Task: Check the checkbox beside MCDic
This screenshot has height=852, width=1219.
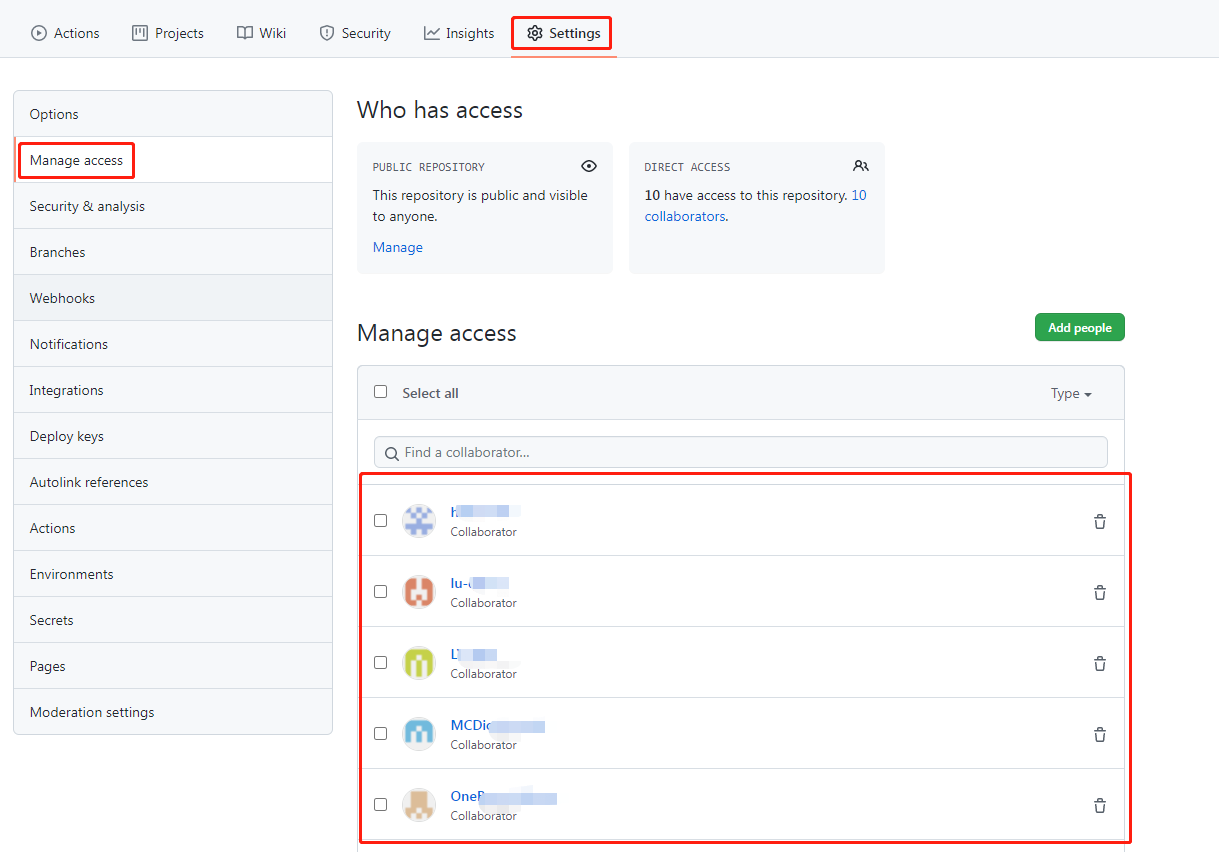Action: [381, 733]
